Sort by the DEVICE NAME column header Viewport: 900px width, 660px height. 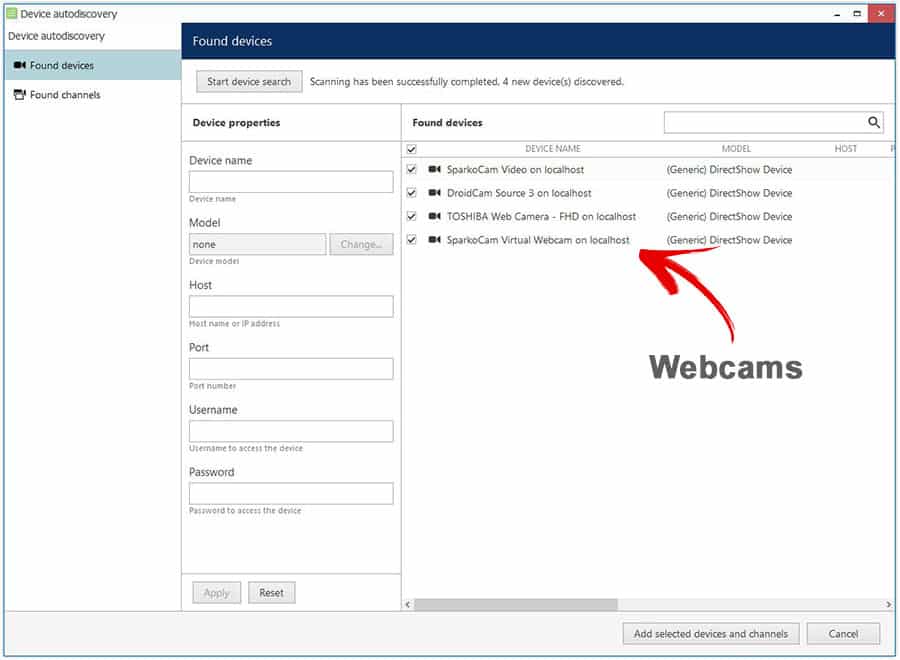pos(552,149)
